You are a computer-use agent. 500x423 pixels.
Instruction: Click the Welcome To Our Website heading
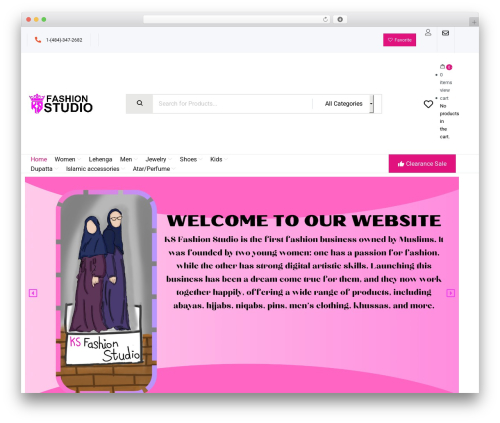point(304,221)
